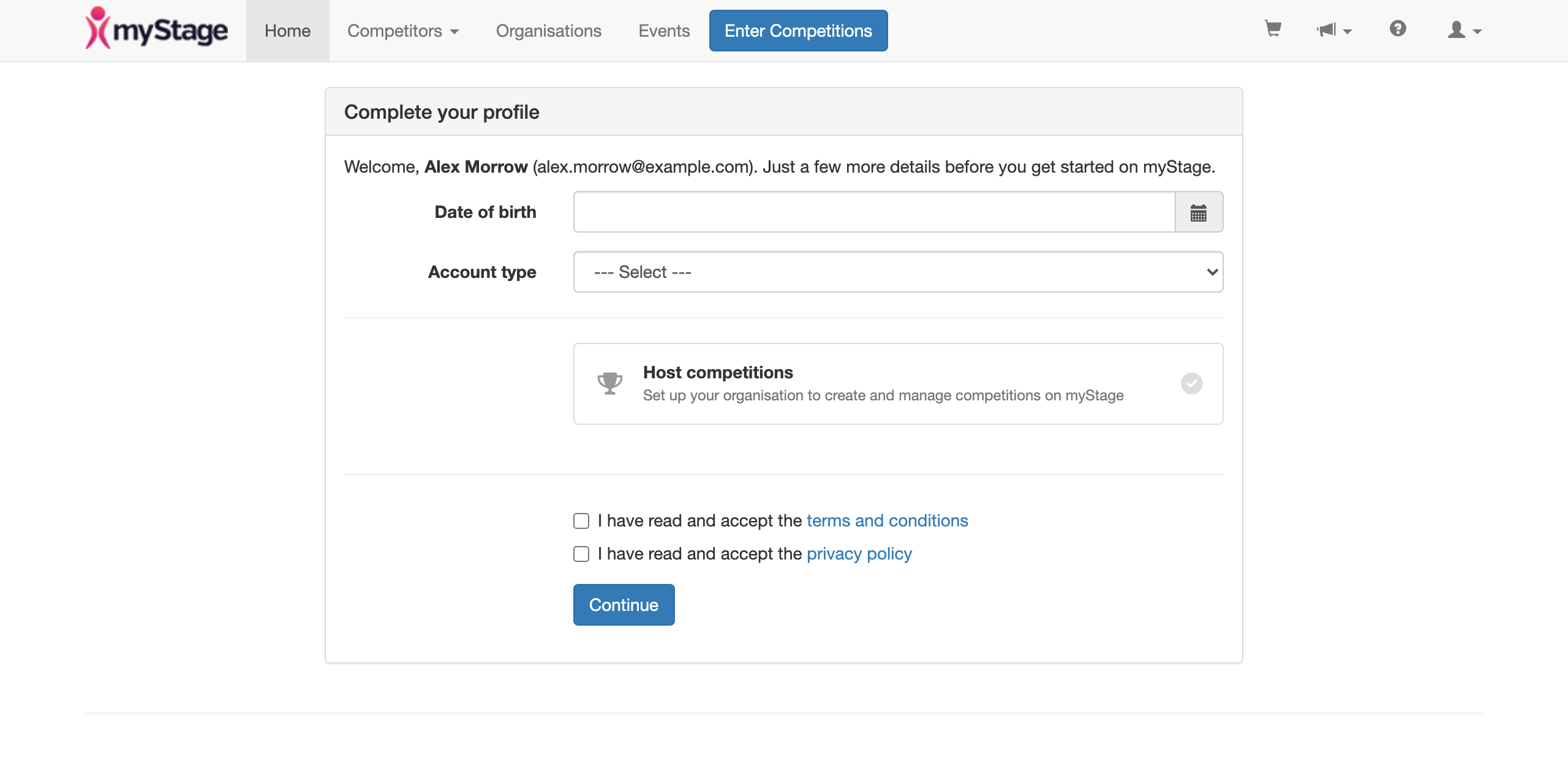The image size is (1568, 775).
Task: Accept the terms and conditions checkbox
Action: (x=581, y=521)
